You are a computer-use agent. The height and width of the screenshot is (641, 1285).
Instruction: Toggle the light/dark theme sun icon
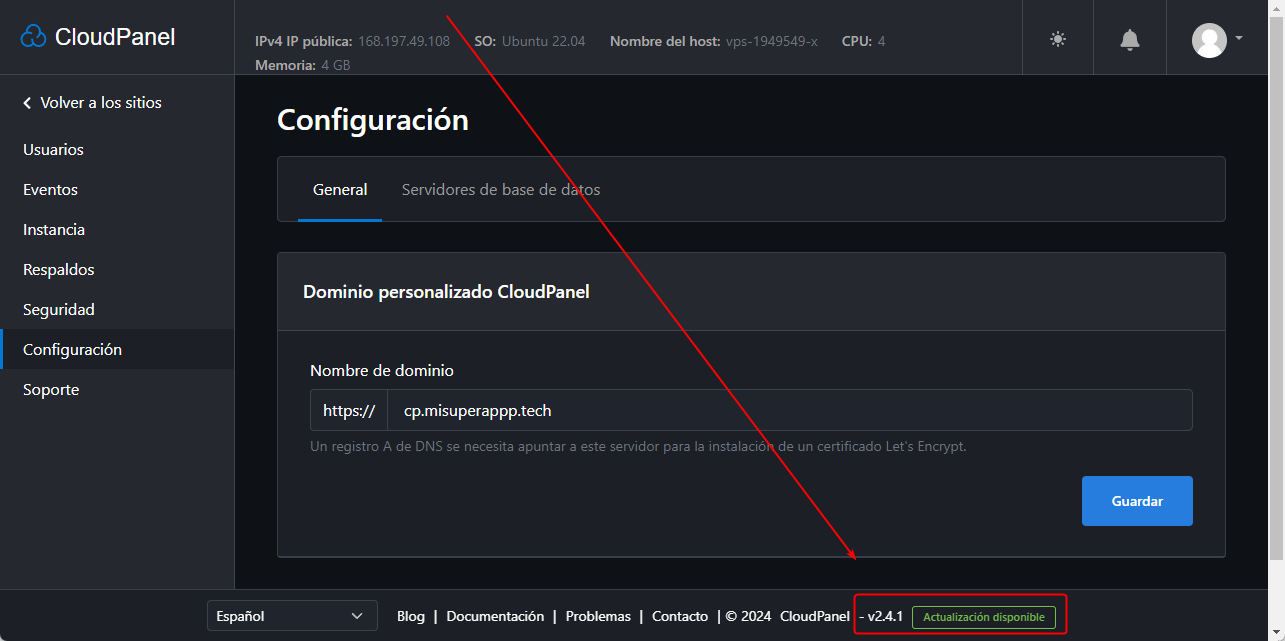1058,39
